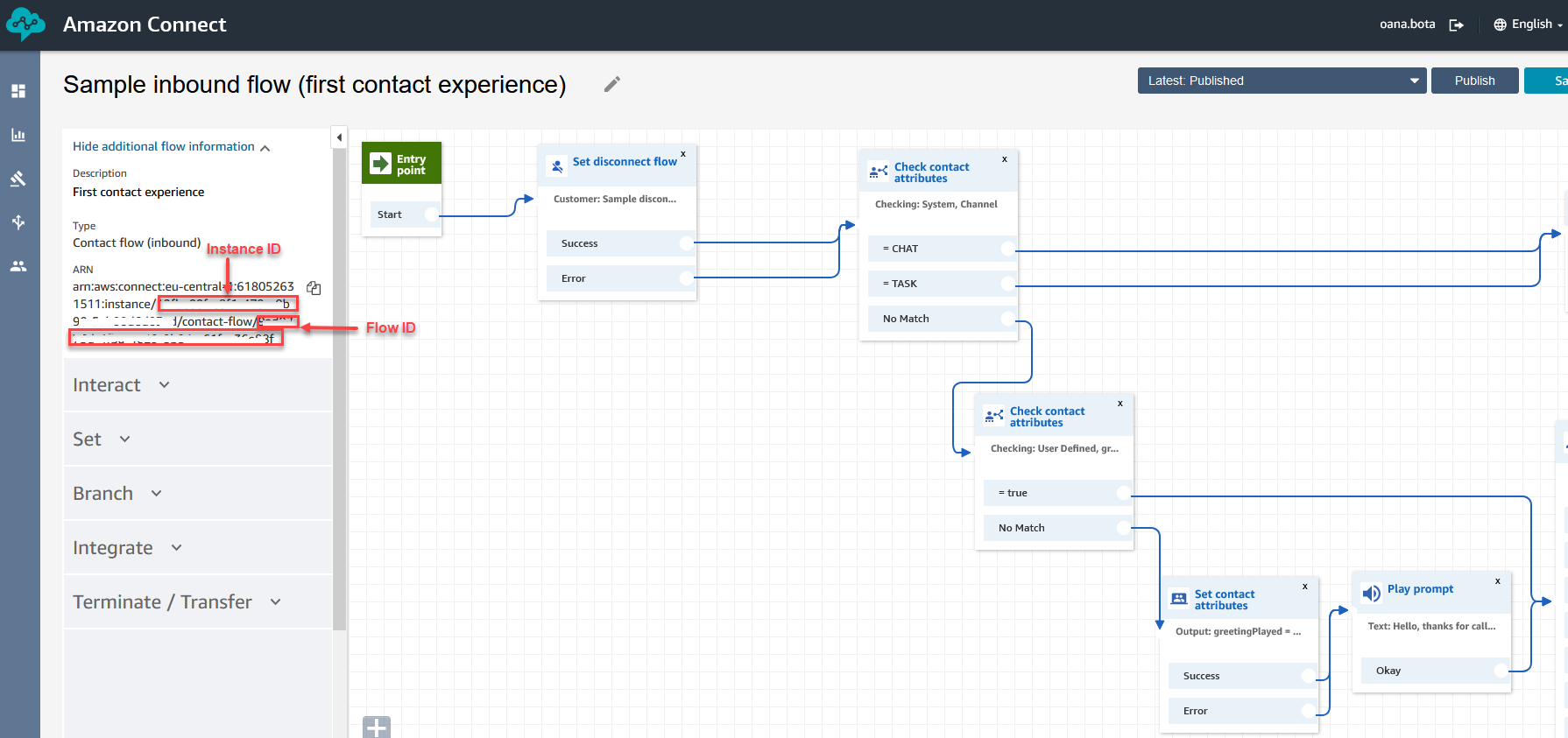Click the Text: Hello, thanks for call... label

point(1431,626)
